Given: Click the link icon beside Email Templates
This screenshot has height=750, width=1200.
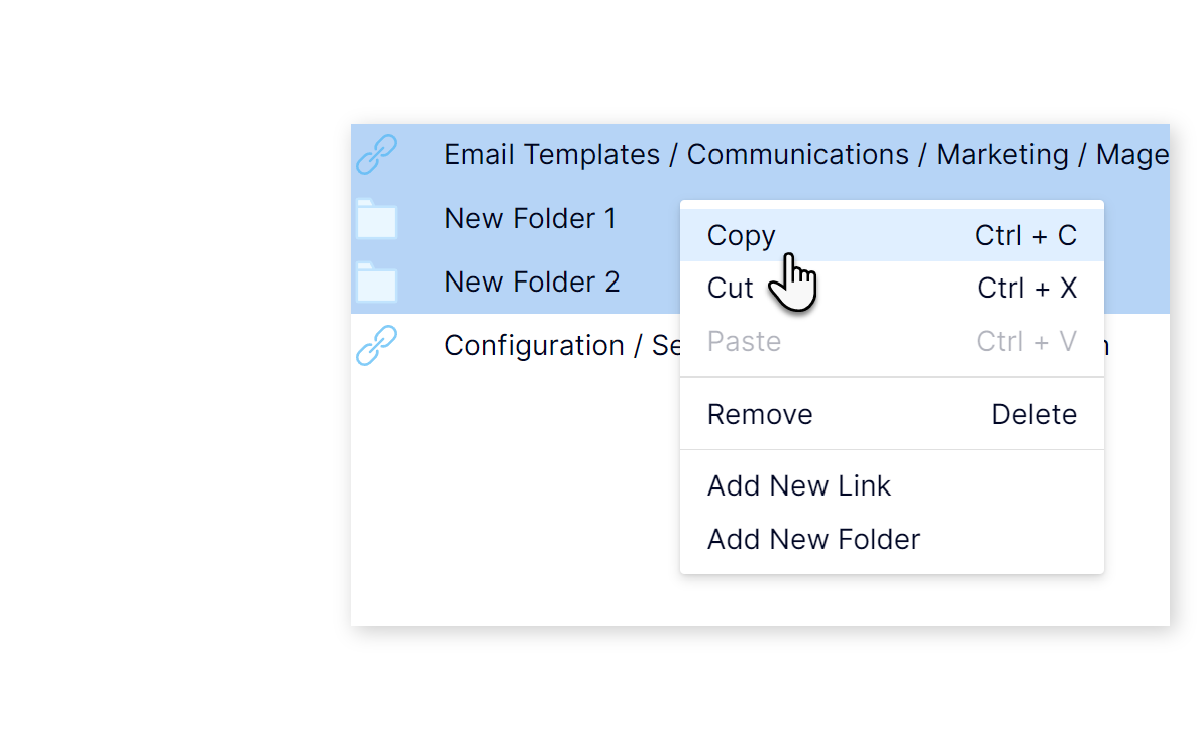Looking at the screenshot, I should (376, 155).
